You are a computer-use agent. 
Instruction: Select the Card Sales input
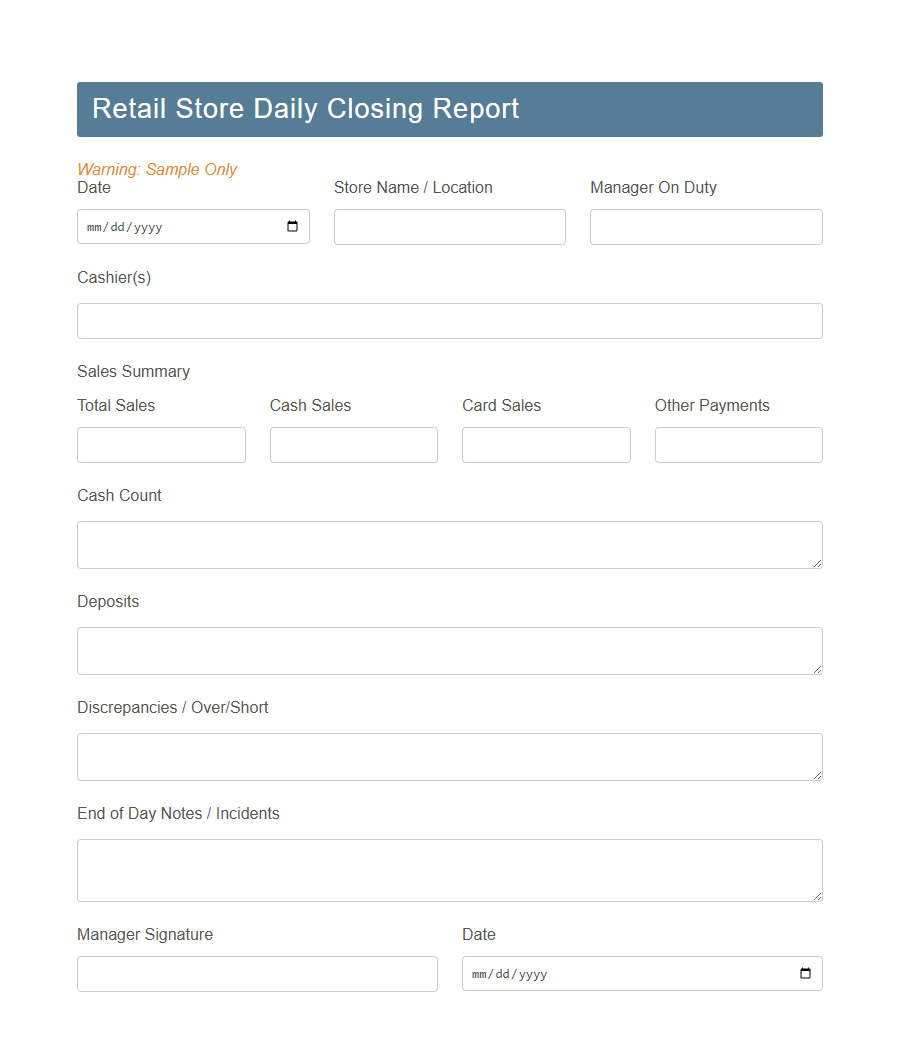546,444
